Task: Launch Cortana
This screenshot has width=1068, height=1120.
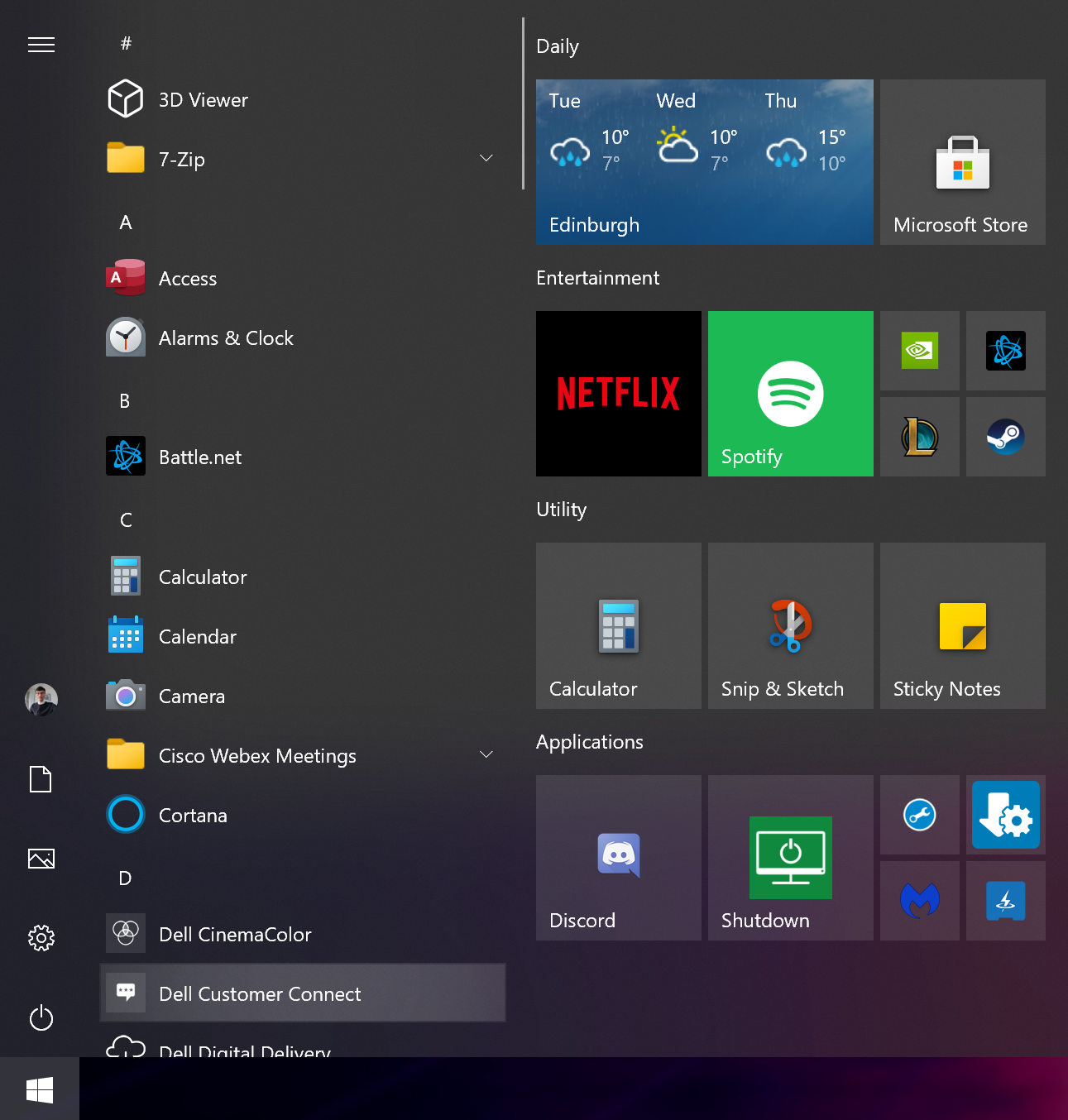Action: point(303,815)
